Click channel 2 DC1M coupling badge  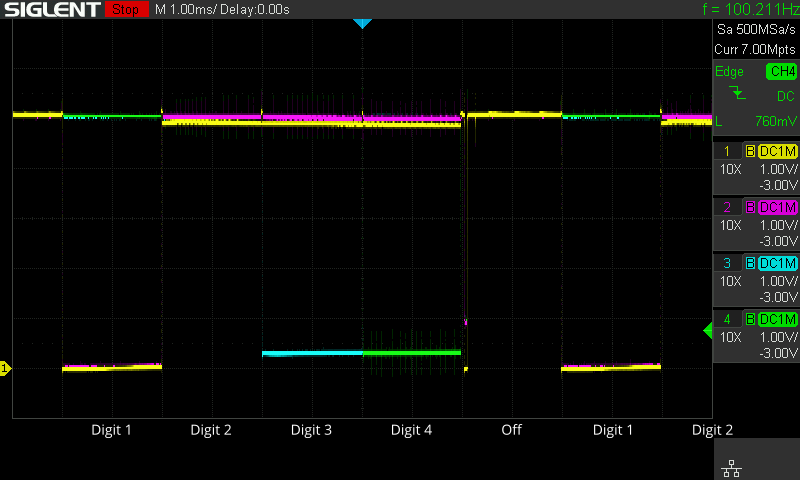778,207
